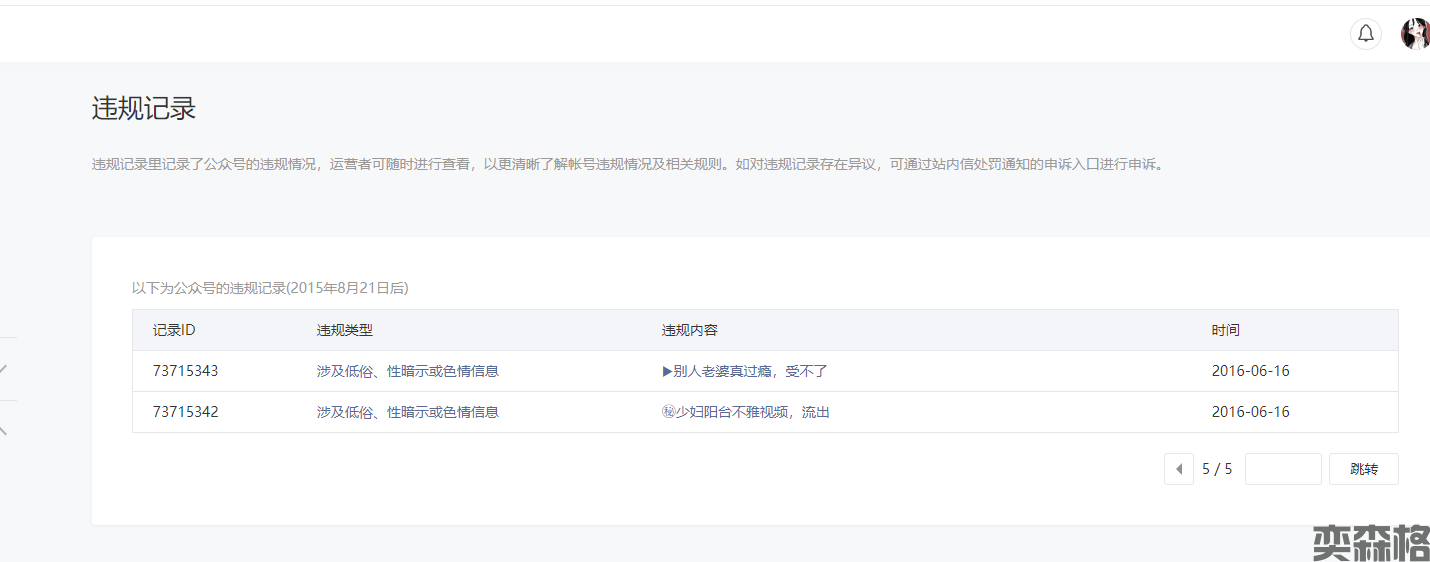Click the 记录ID column header
Viewport: 1430px width, 562px height.
(174, 330)
